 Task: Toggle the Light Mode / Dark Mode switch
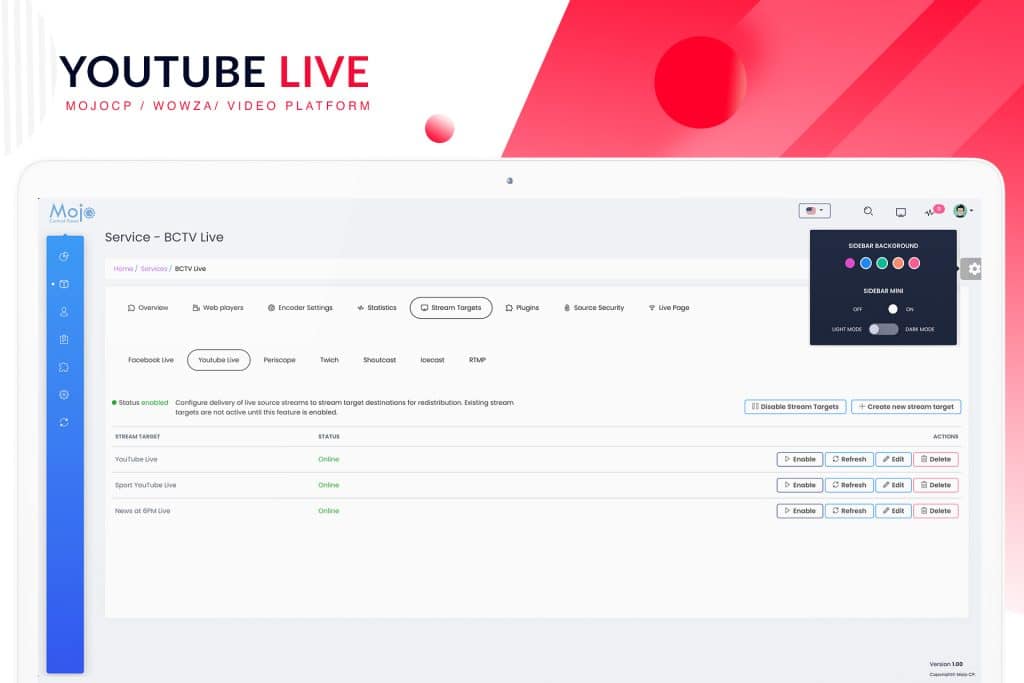click(884, 329)
